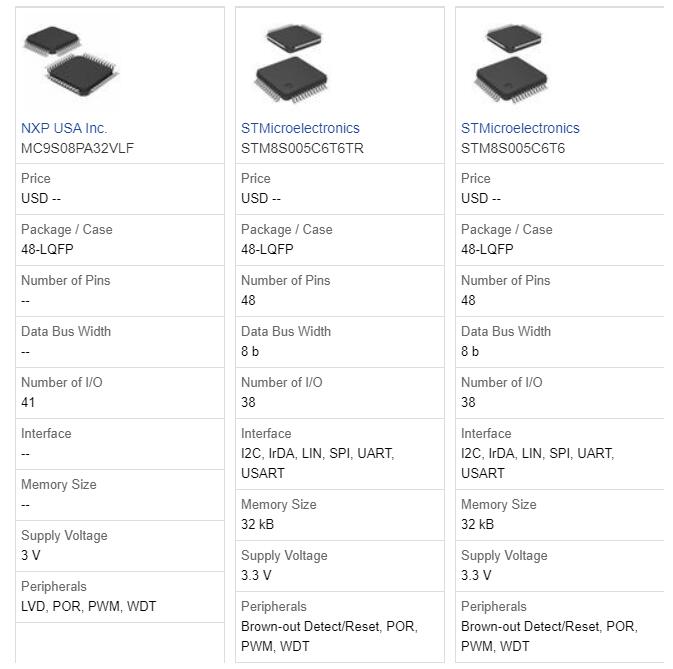
Task: Open the NXP USA Inc. manufacturer link
Action: click(64, 128)
